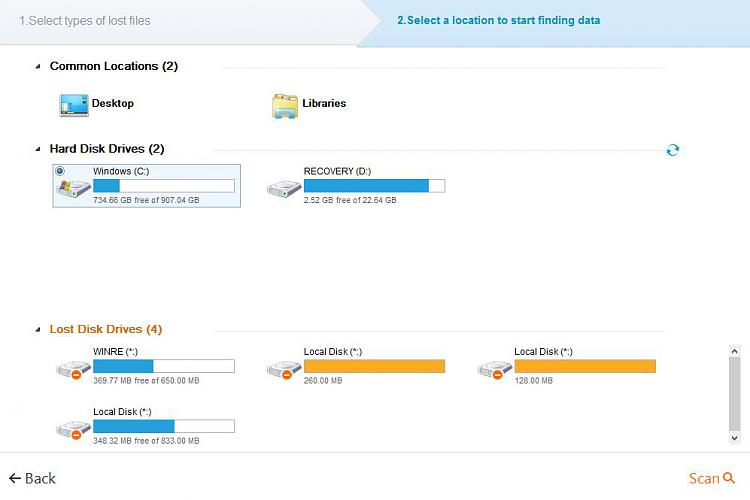Click the orange bar of 260.00 MB disk

(375, 366)
